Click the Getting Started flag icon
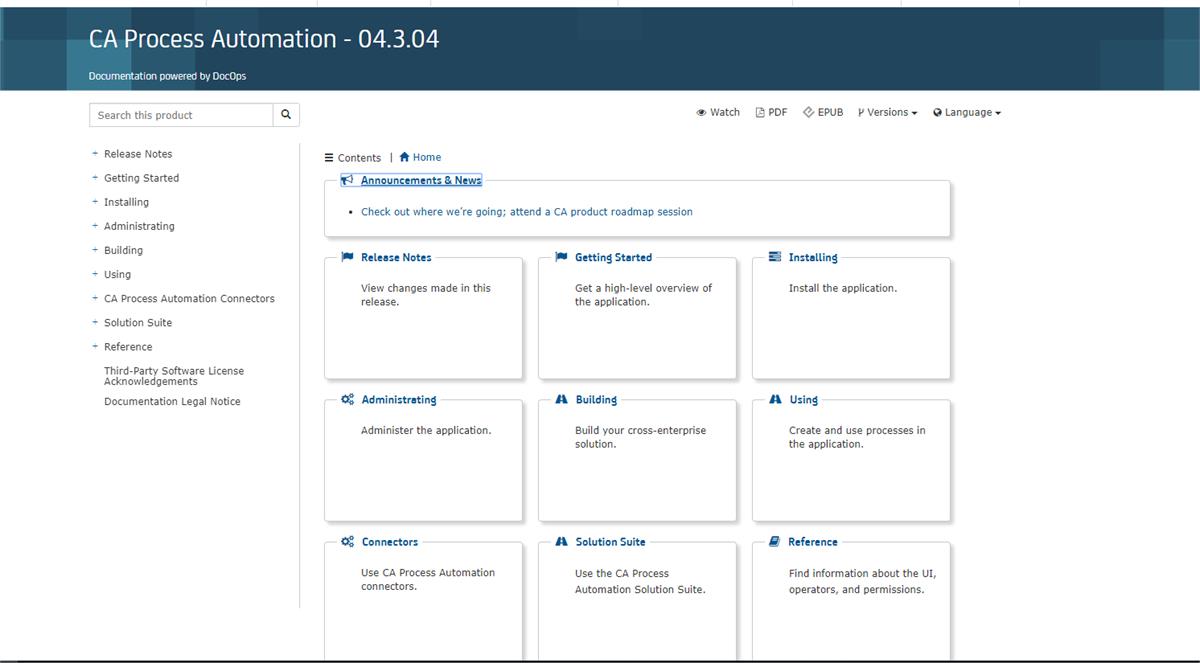The image size is (1200, 663). [x=561, y=257]
